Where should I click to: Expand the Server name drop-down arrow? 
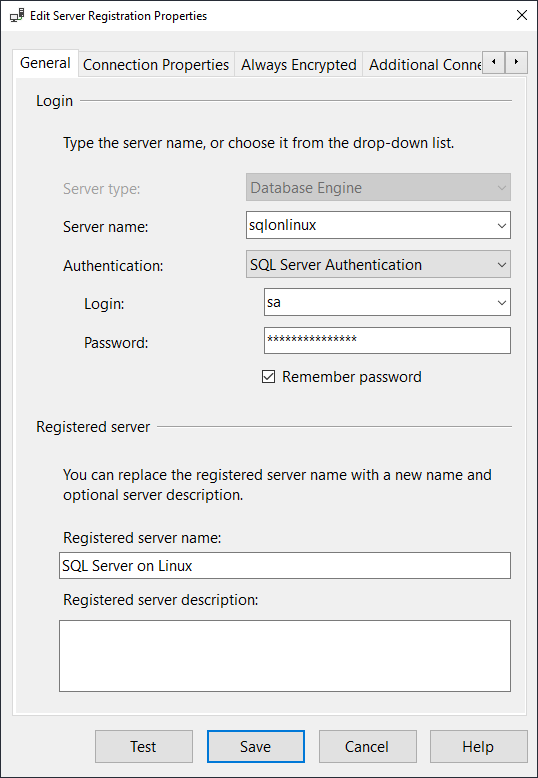tap(501, 226)
